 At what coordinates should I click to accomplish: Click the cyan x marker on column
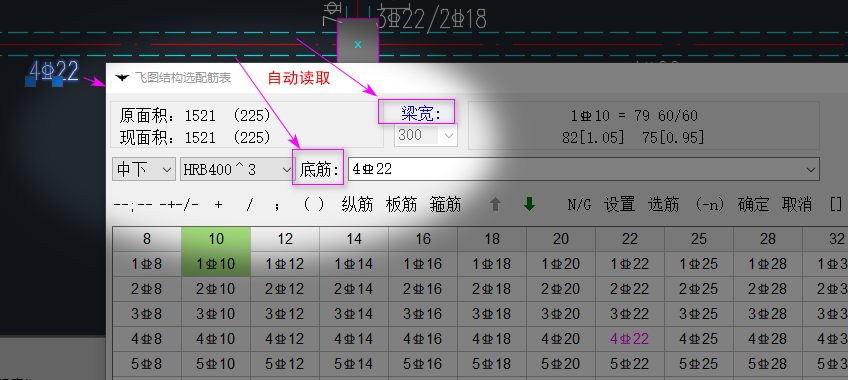click(358, 44)
